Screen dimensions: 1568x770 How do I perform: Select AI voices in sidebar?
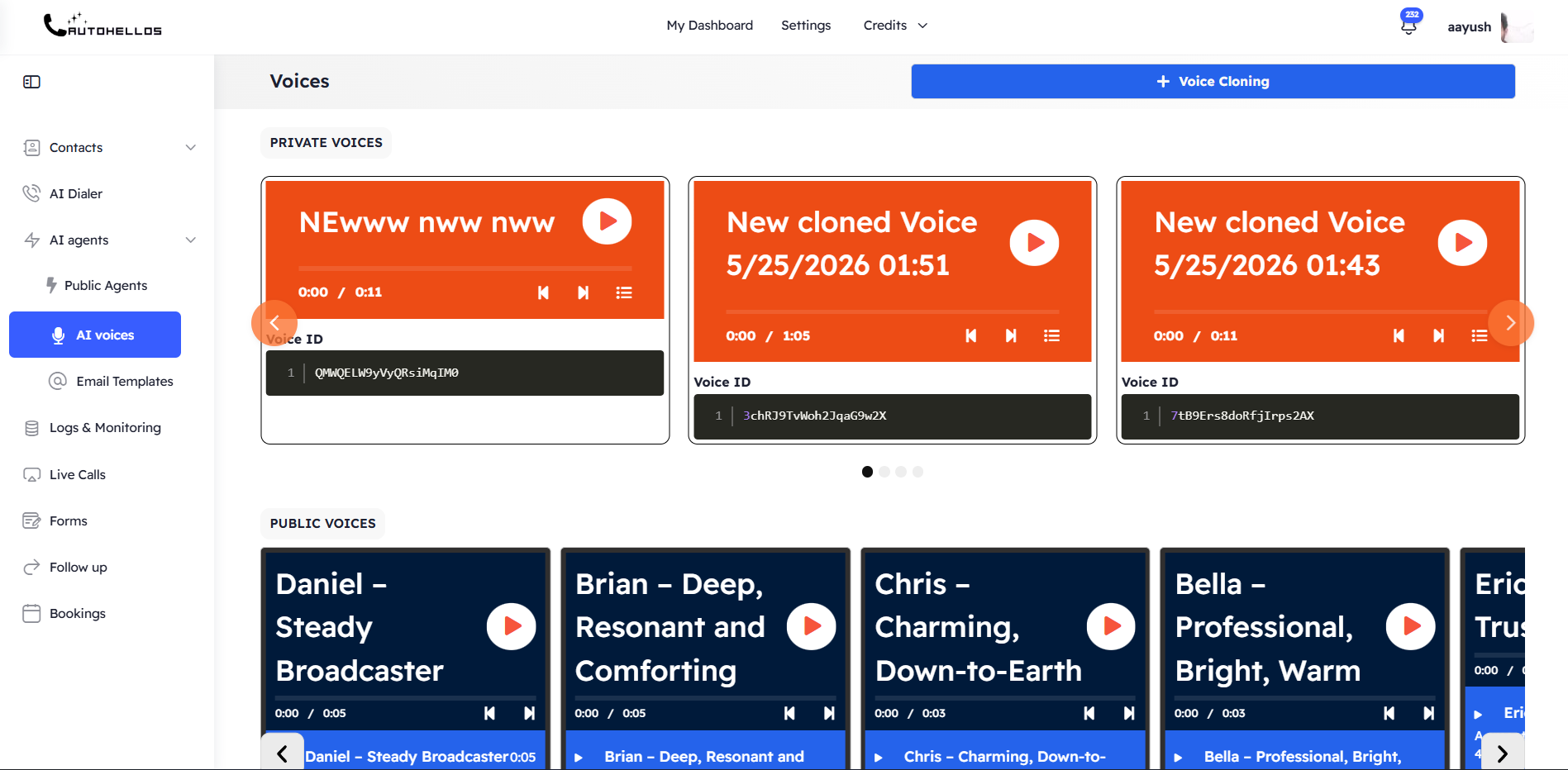click(x=95, y=335)
